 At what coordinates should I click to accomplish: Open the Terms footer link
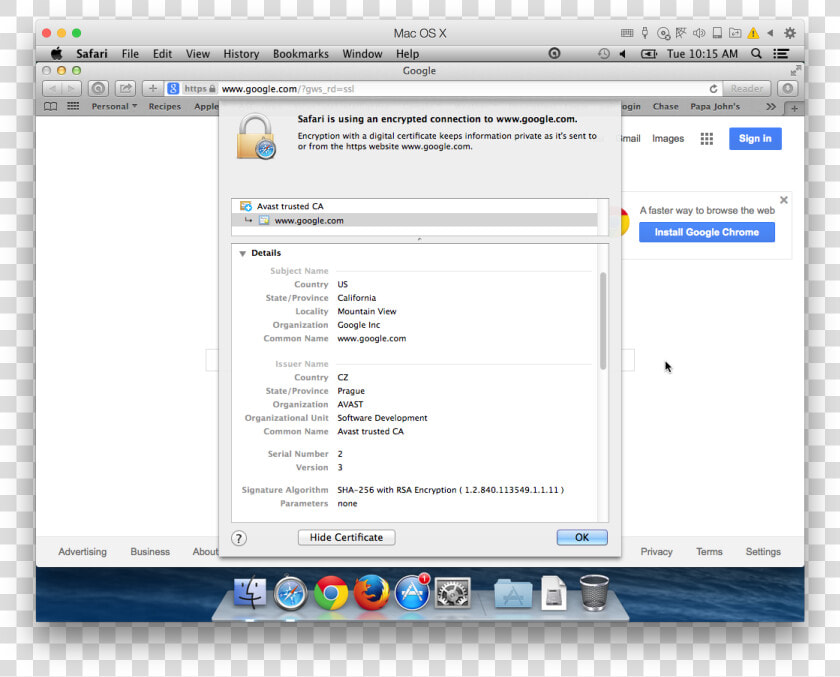(x=709, y=552)
